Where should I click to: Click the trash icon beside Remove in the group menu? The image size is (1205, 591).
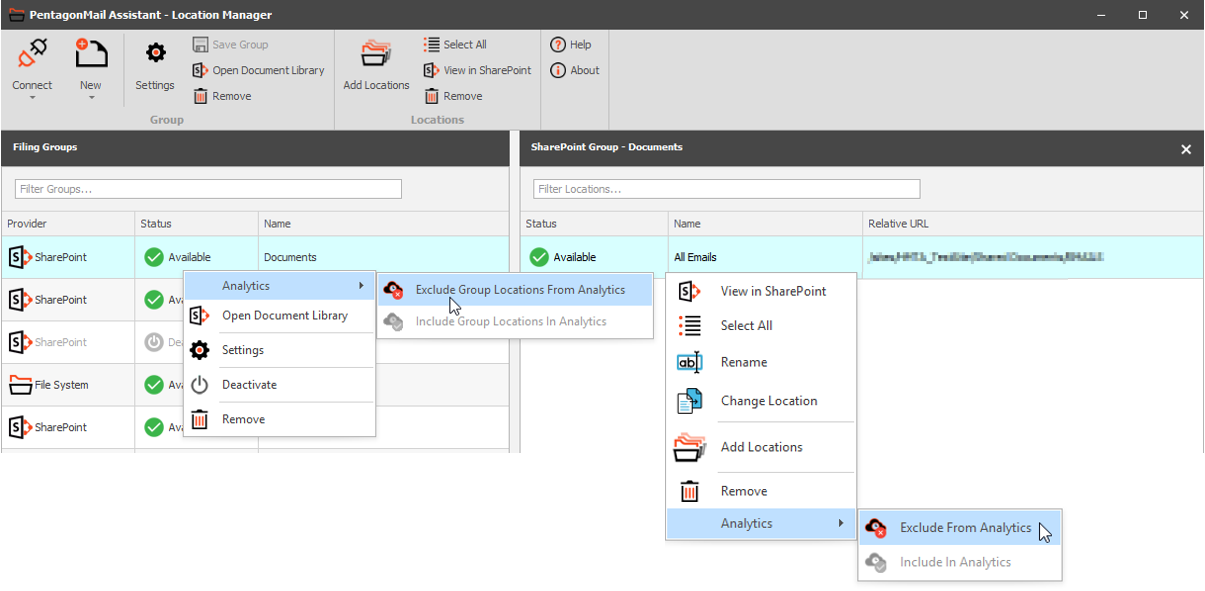click(x=200, y=419)
